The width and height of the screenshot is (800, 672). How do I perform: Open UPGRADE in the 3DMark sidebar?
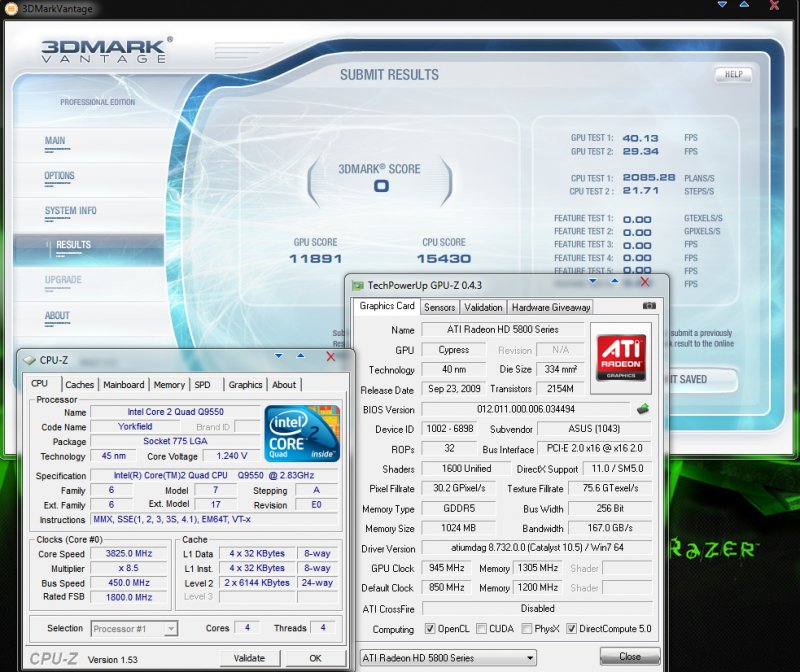point(63,280)
